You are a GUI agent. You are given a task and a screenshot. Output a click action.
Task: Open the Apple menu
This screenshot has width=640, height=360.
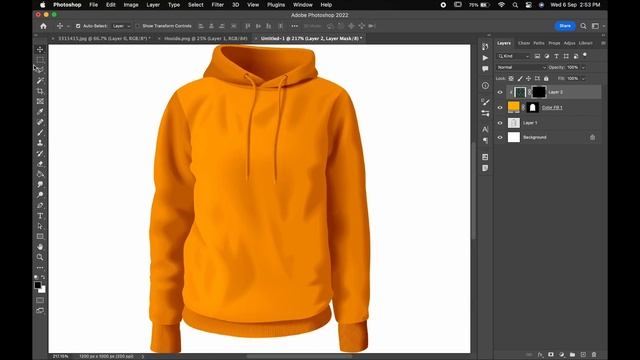tap(43, 5)
